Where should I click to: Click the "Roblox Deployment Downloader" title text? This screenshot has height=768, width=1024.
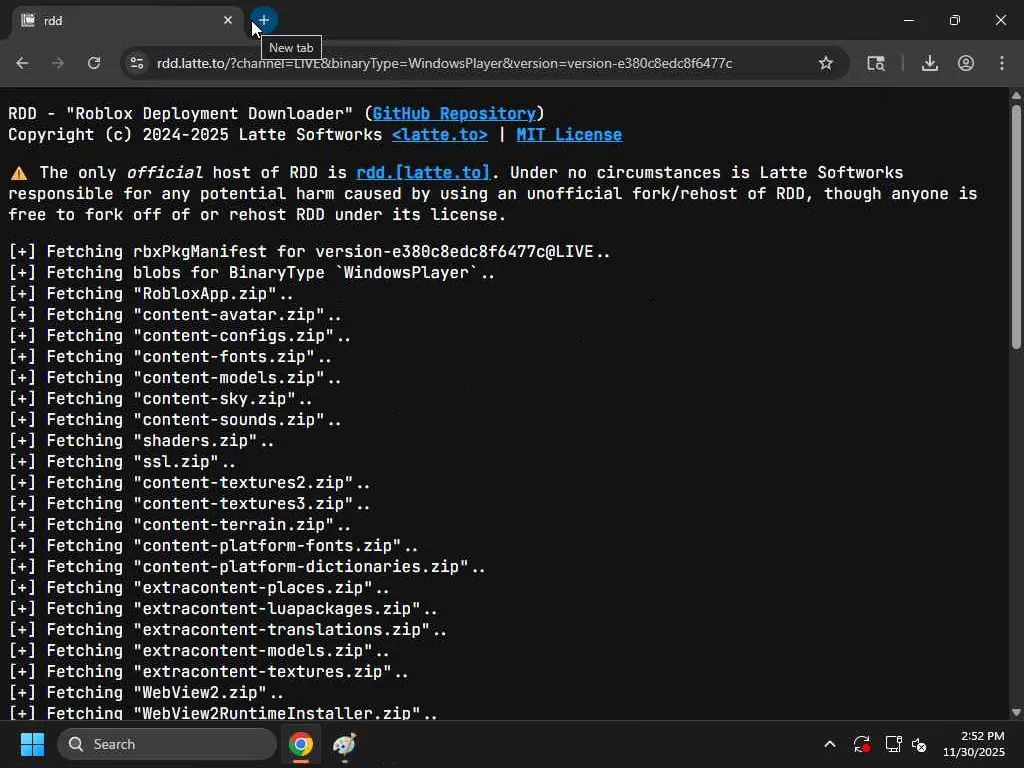[209, 114]
